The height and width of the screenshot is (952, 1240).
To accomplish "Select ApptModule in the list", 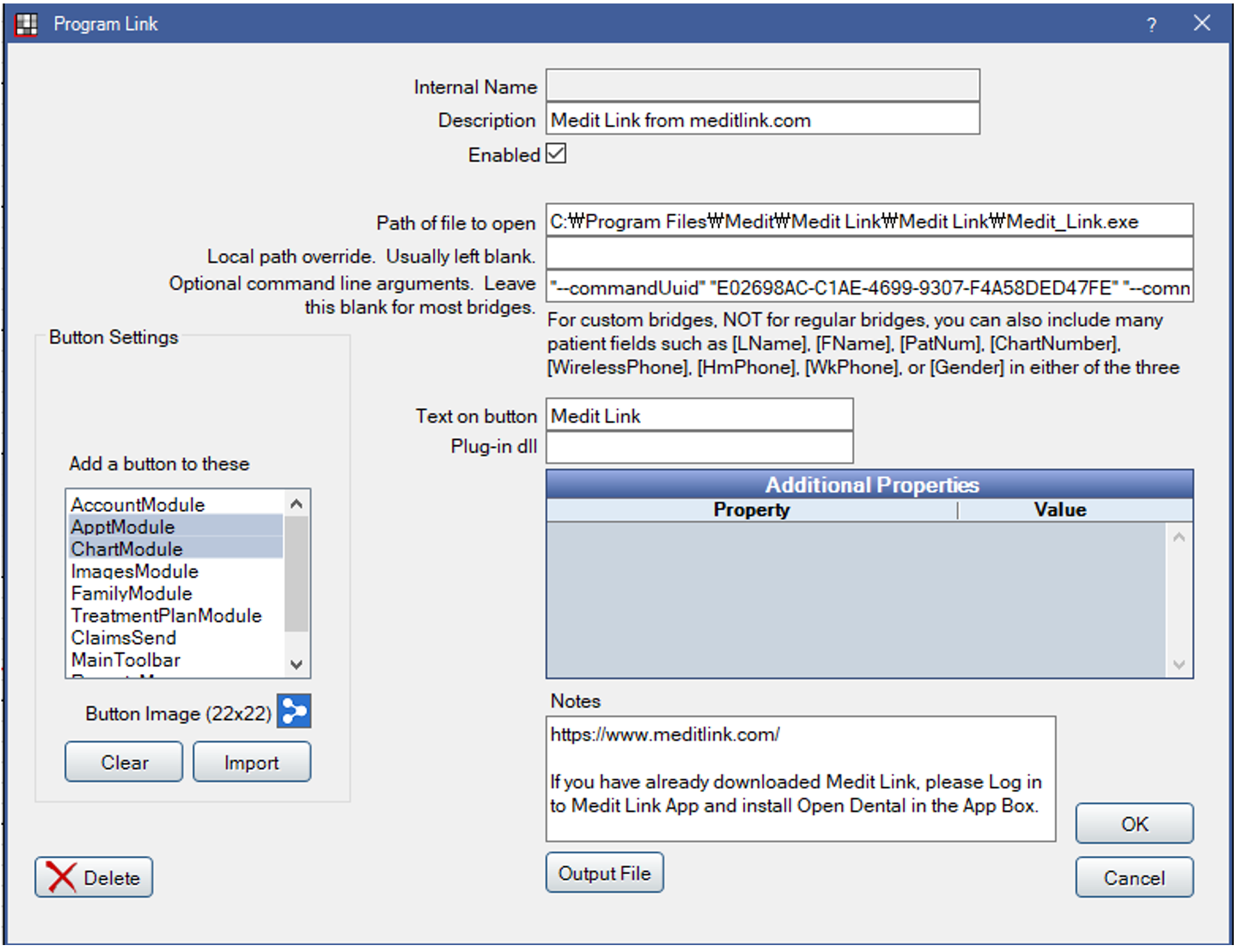I will pyautogui.click(x=176, y=527).
